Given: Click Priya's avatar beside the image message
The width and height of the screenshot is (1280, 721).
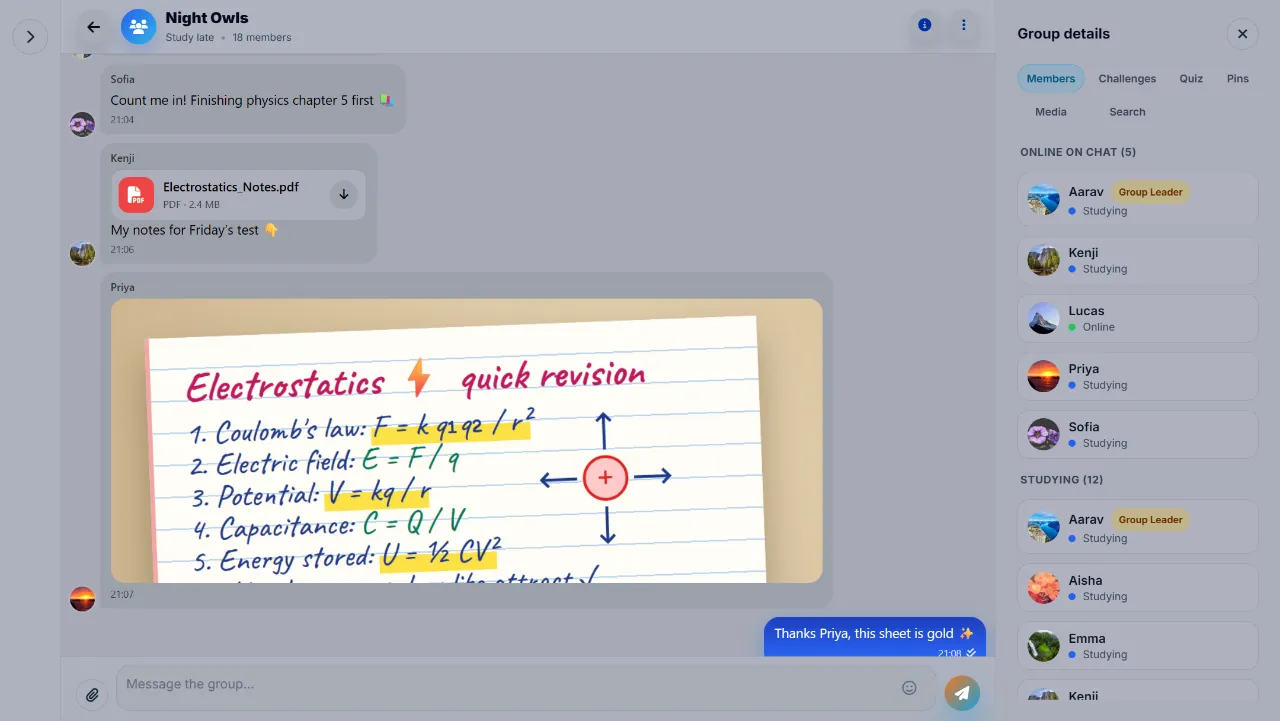Looking at the screenshot, I should [x=82, y=599].
